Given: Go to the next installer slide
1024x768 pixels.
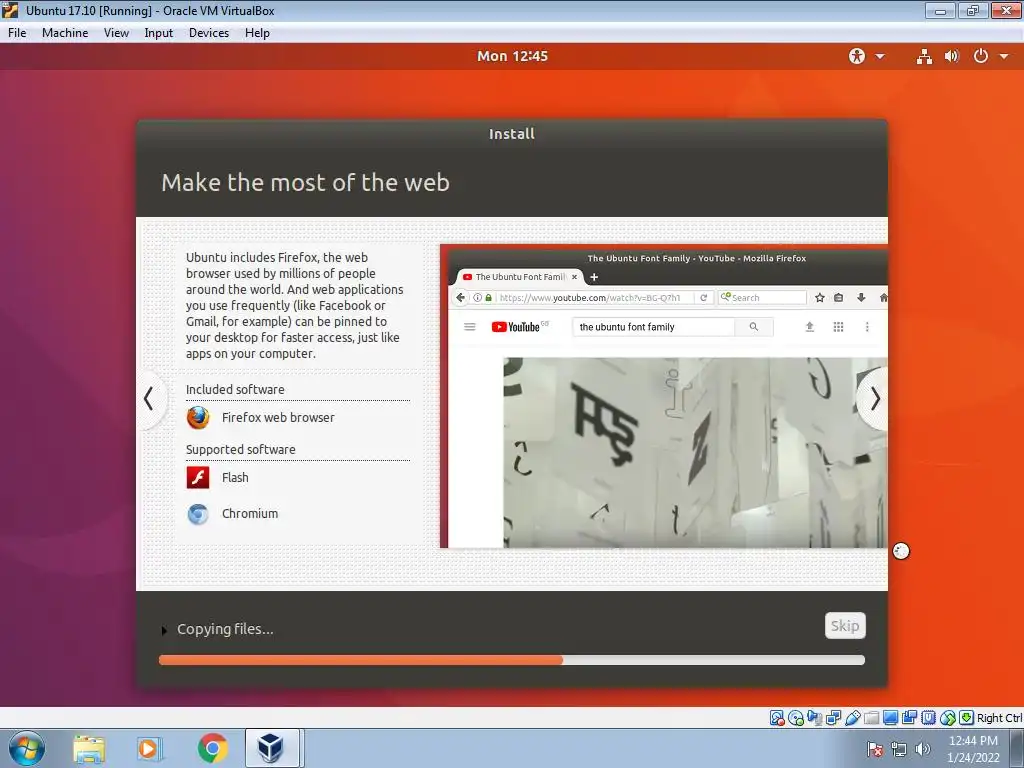Looking at the screenshot, I should pos(874,398).
